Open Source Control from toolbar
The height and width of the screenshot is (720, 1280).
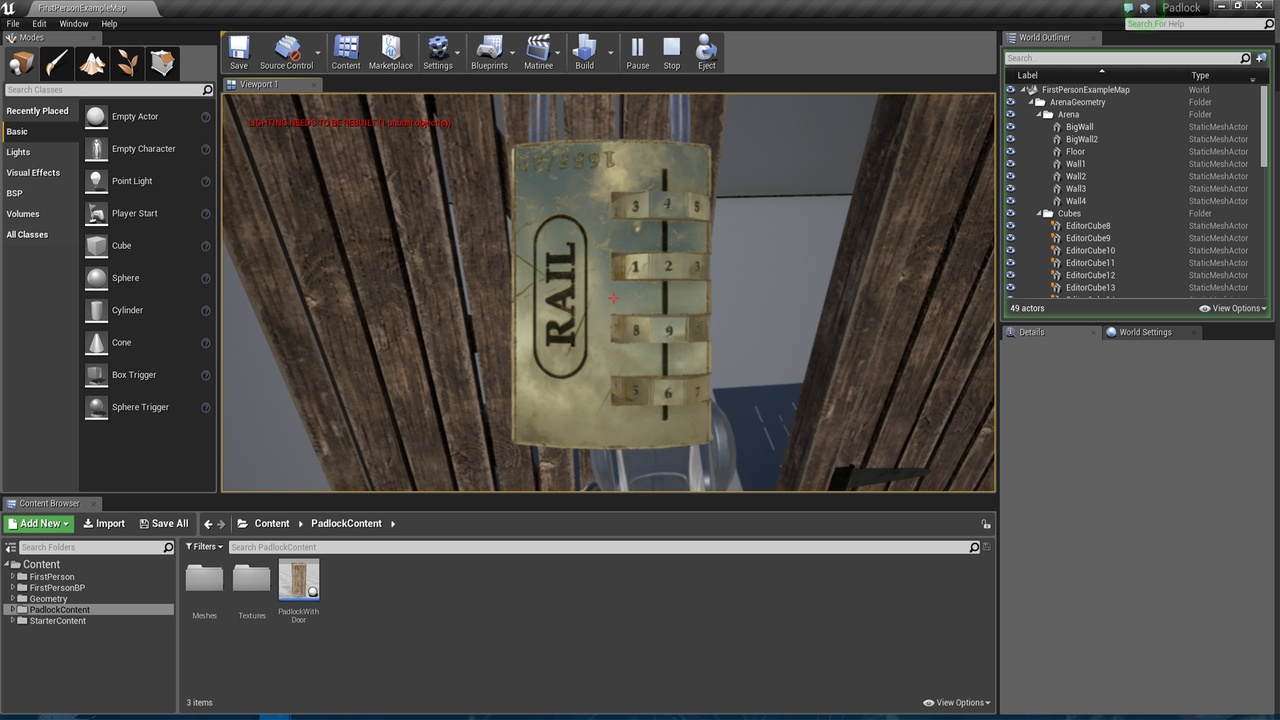(286, 53)
